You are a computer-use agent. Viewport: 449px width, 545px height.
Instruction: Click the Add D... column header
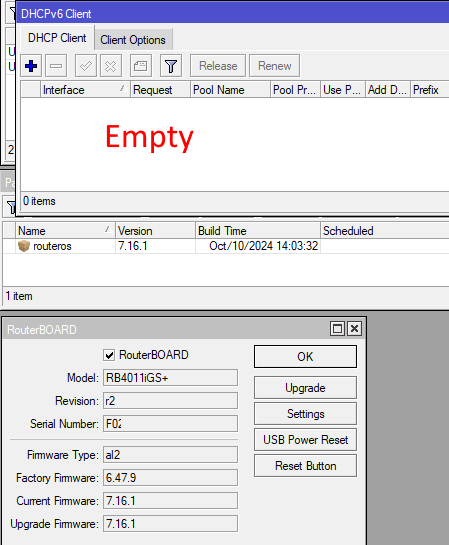[x=388, y=90]
